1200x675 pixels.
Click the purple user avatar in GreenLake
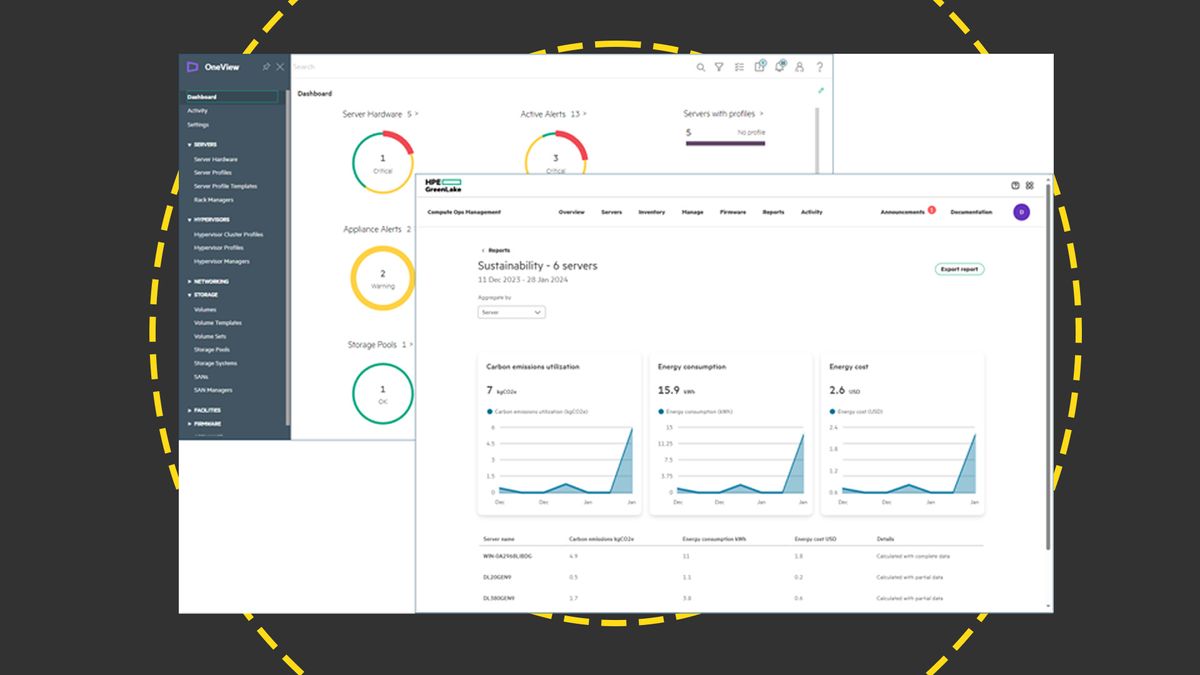[1020, 212]
